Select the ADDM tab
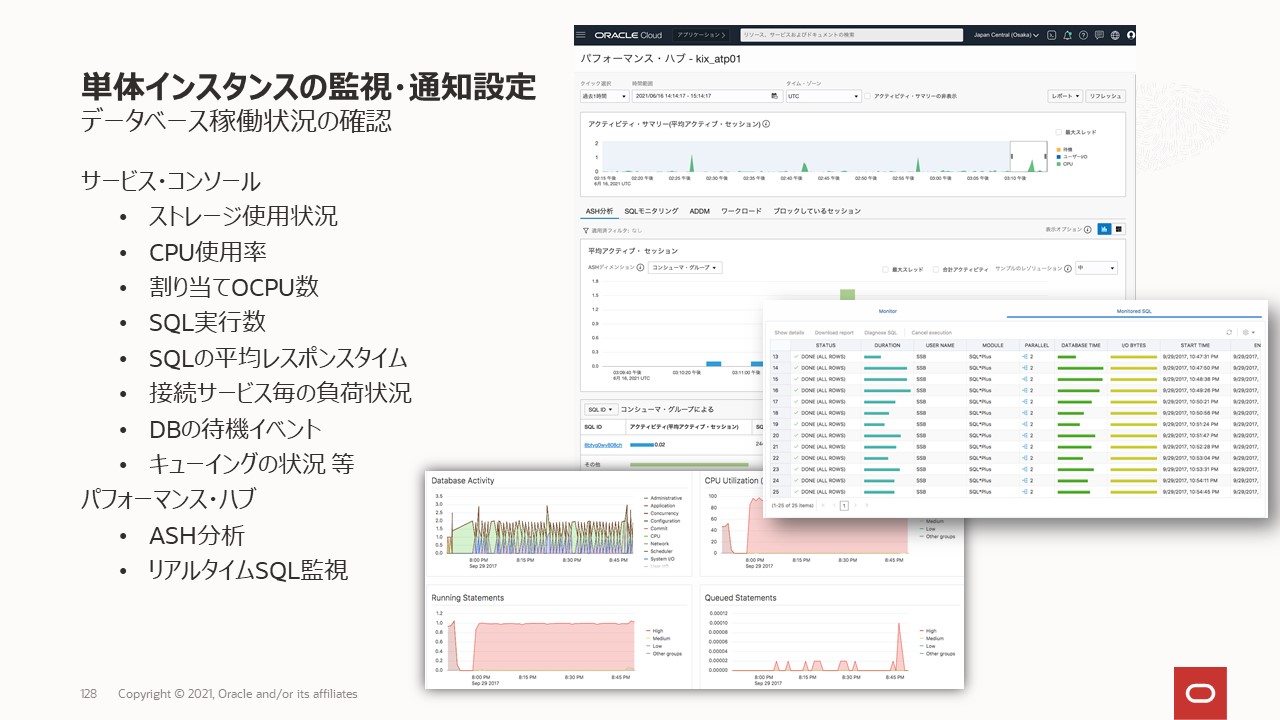 pyautogui.click(x=699, y=211)
